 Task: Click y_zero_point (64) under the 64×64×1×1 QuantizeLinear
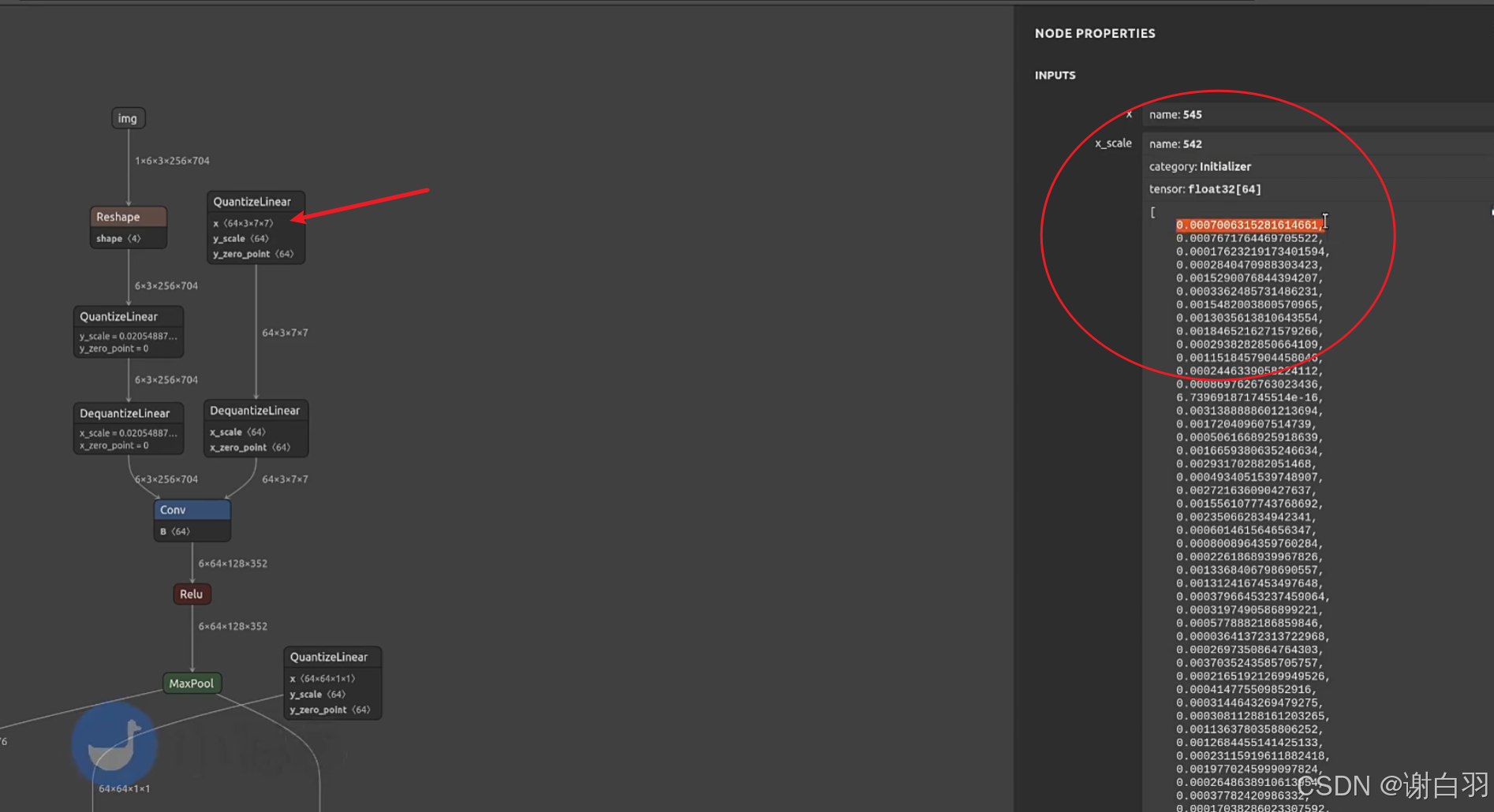[330, 710]
